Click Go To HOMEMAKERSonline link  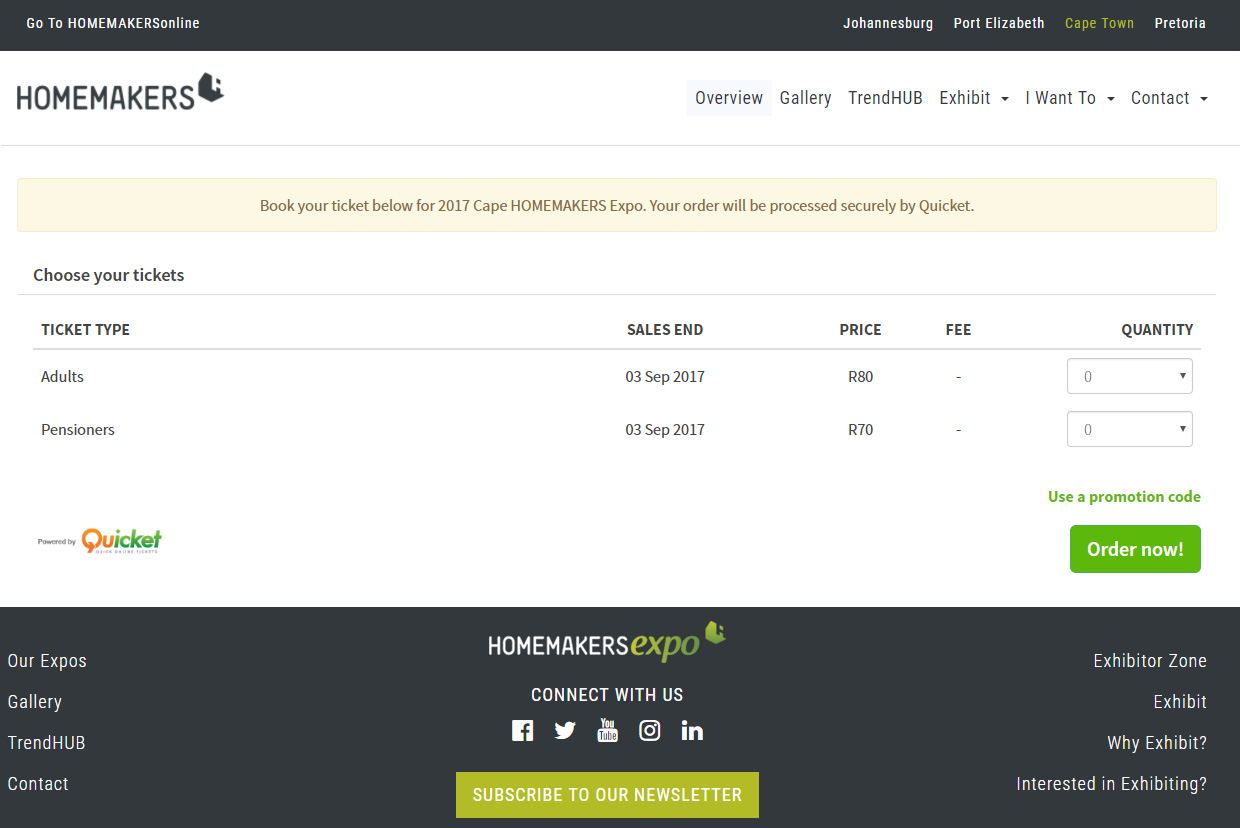point(113,23)
